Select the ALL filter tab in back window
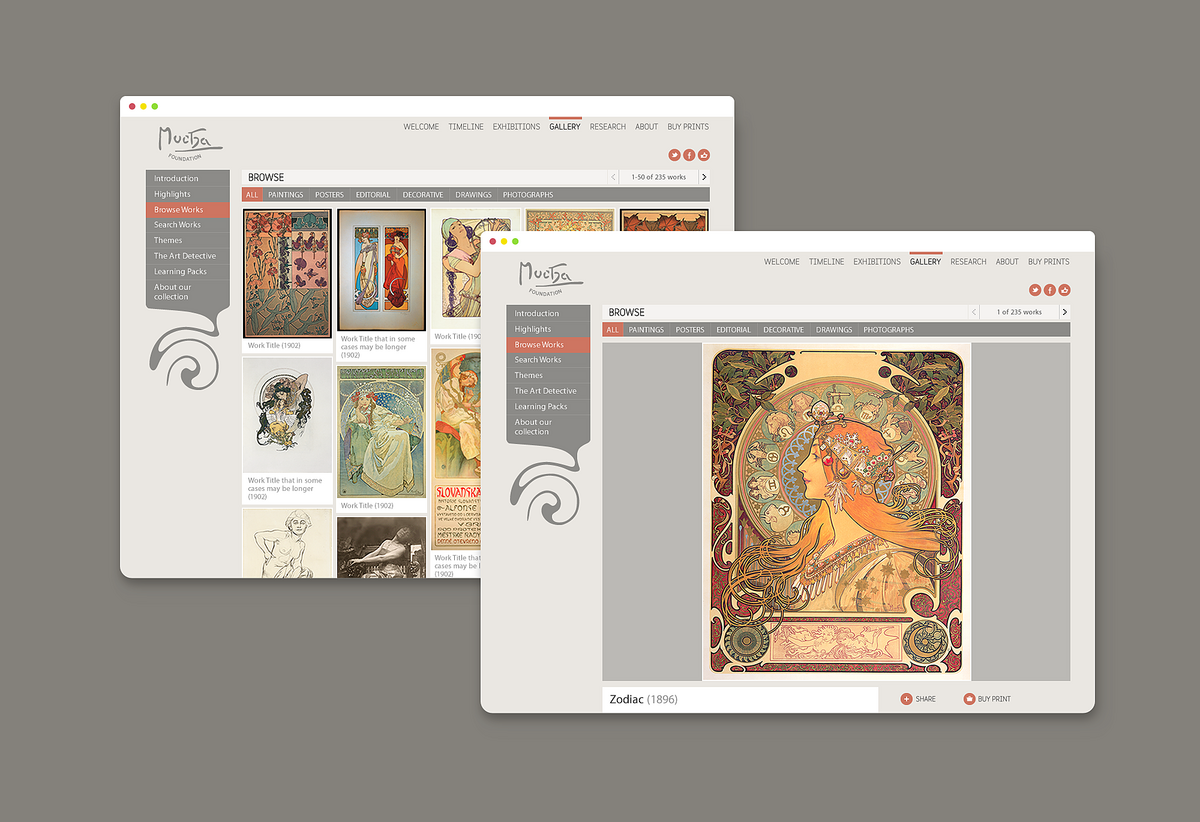 tap(252, 194)
